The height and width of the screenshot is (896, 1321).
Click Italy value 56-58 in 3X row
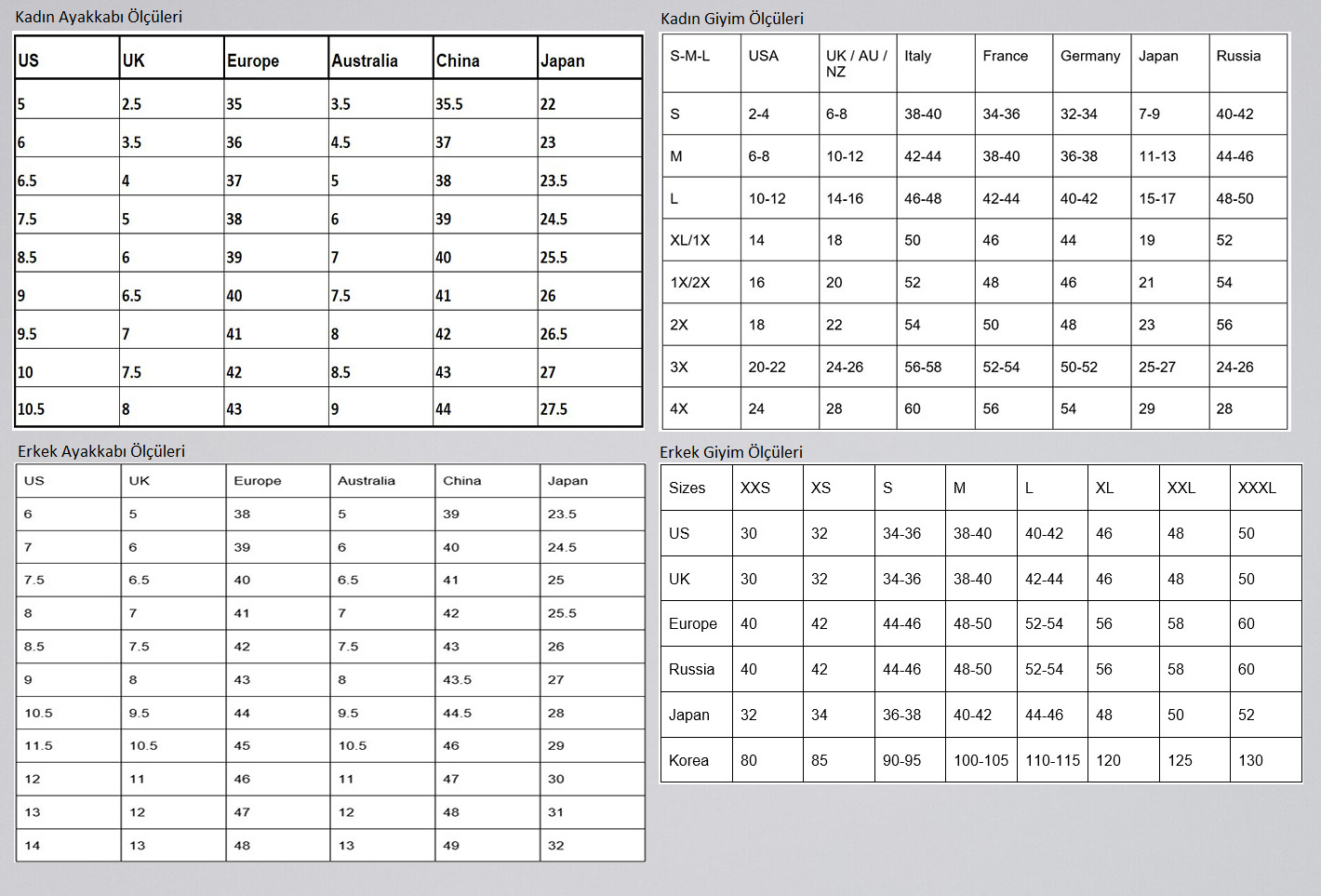pos(923,367)
